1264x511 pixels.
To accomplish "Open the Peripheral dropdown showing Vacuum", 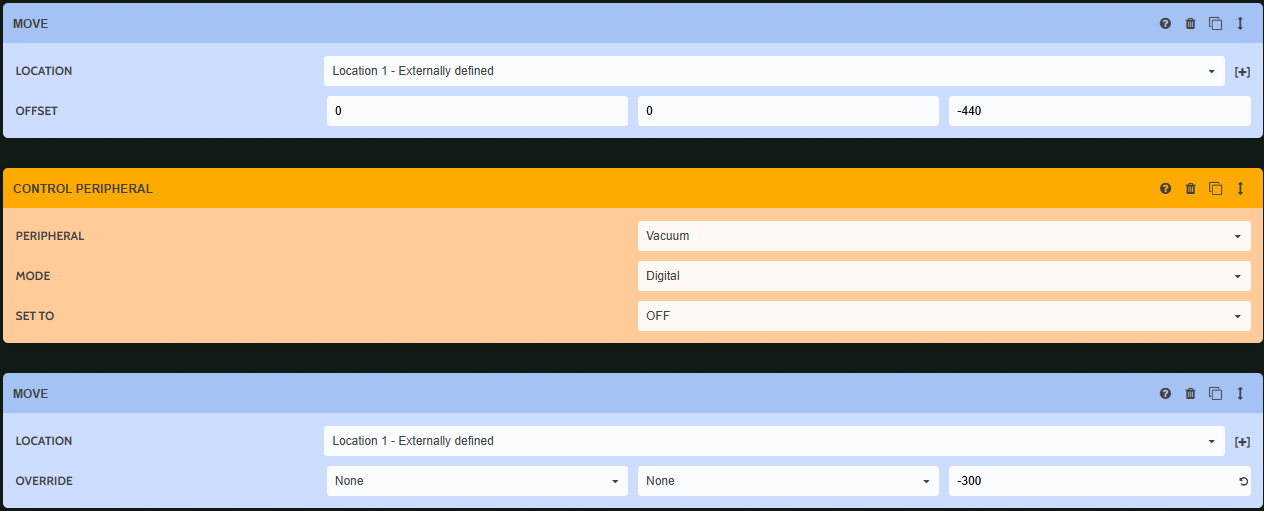I will (943, 236).
